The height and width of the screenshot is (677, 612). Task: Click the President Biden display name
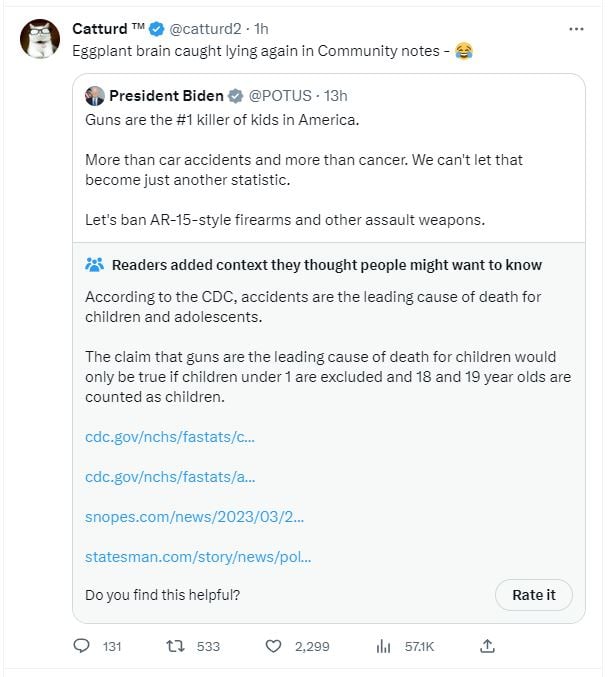click(166, 96)
